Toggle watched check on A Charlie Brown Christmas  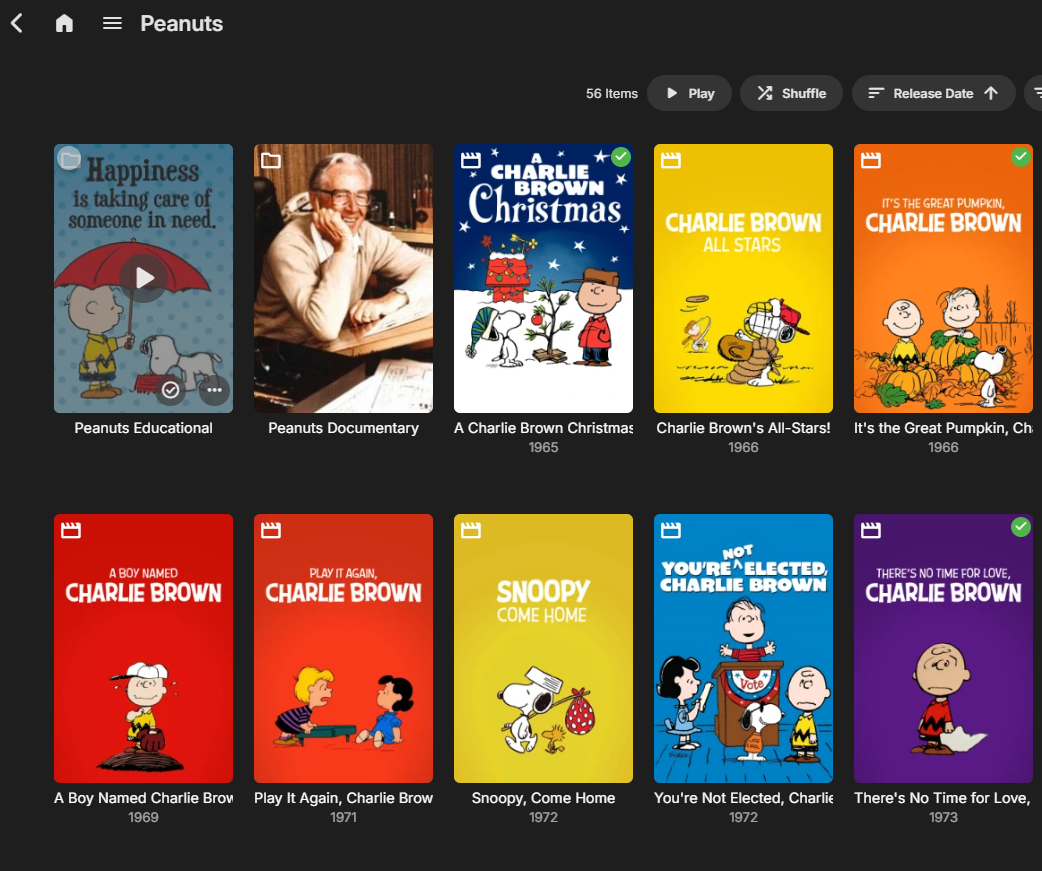click(621, 157)
